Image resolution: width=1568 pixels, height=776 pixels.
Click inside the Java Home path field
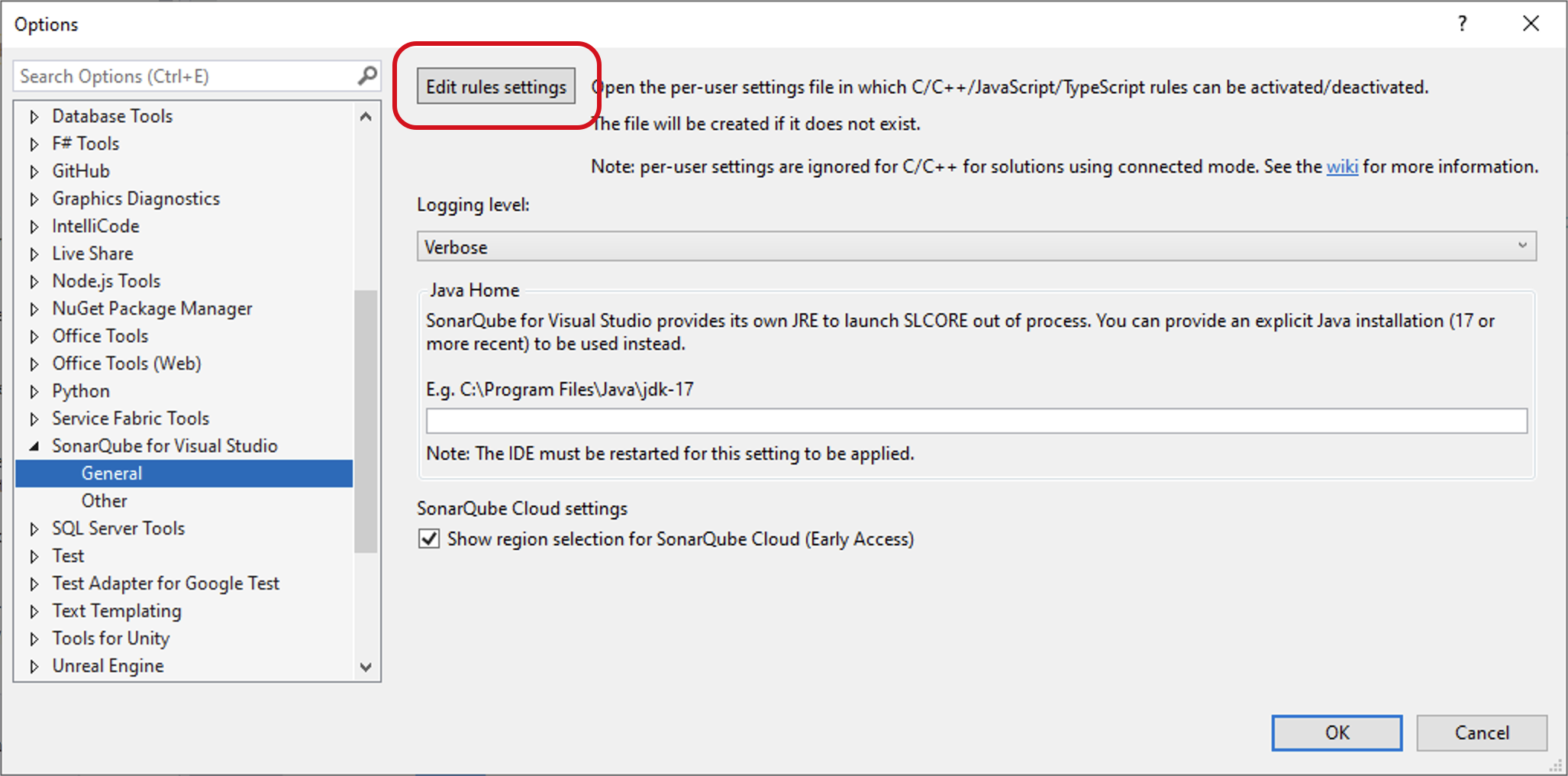976,420
